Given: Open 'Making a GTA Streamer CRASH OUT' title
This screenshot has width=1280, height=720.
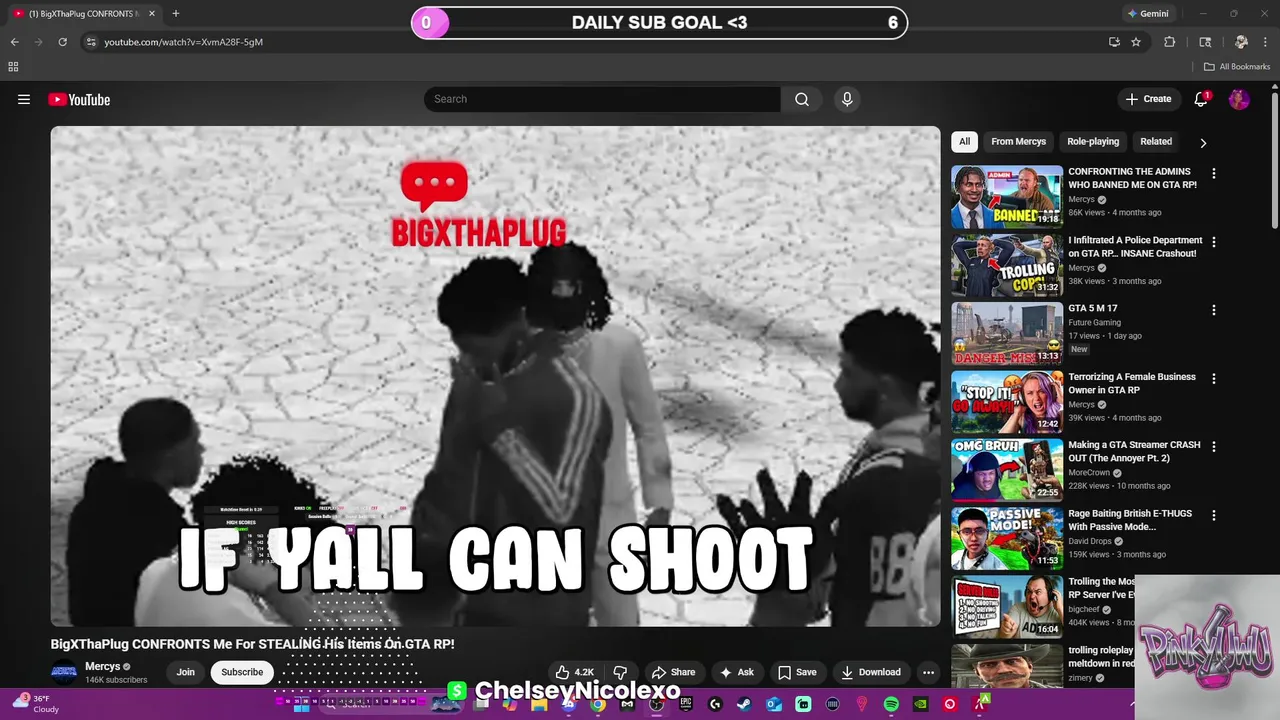Looking at the screenshot, I should [1134, 451].
